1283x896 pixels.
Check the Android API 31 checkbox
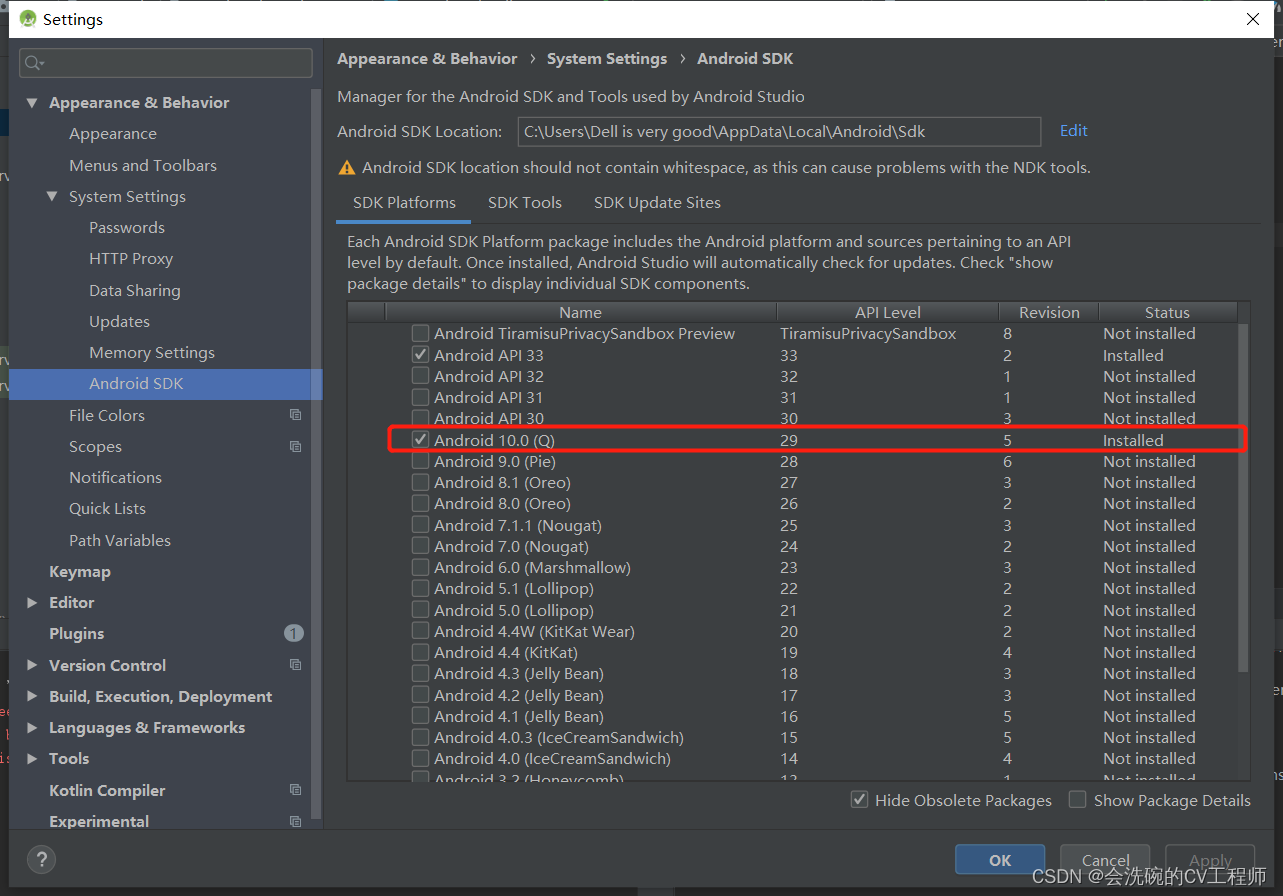(x=421, y=397)
